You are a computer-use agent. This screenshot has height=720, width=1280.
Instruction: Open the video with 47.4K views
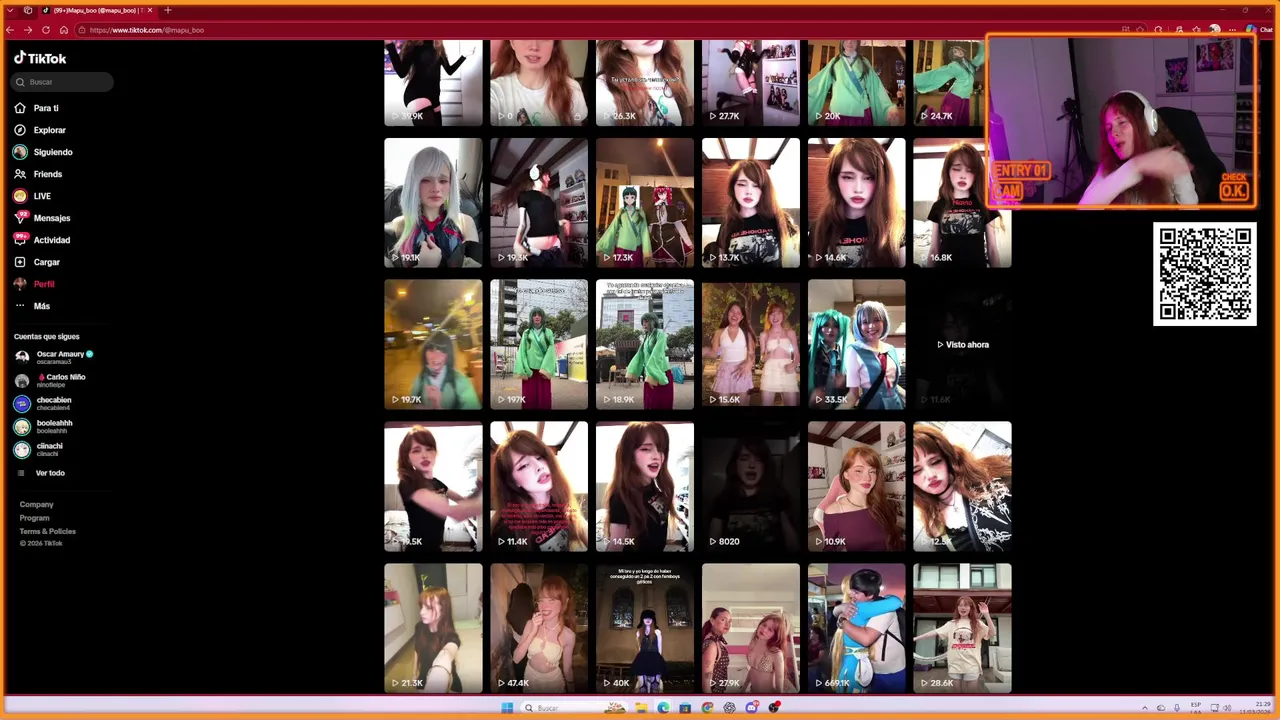539,628
